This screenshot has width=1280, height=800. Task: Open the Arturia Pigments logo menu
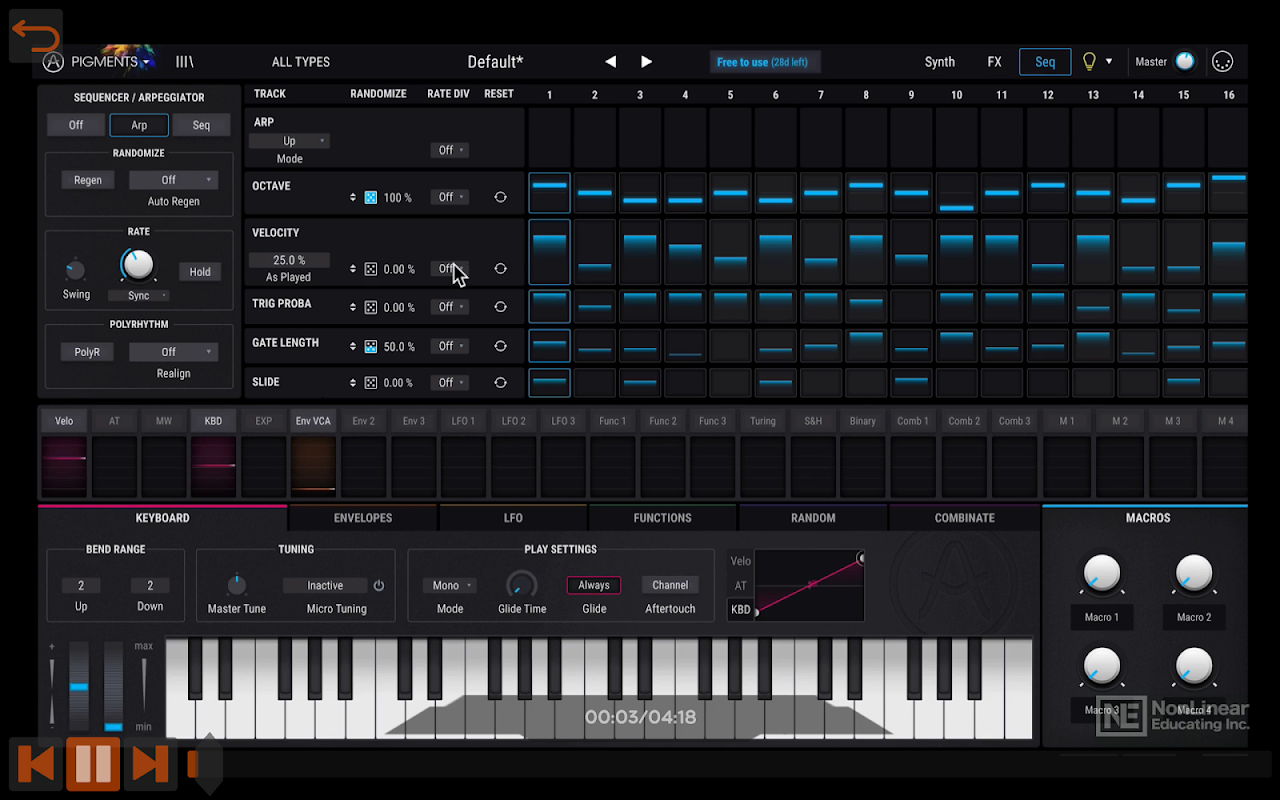point(98,61)
